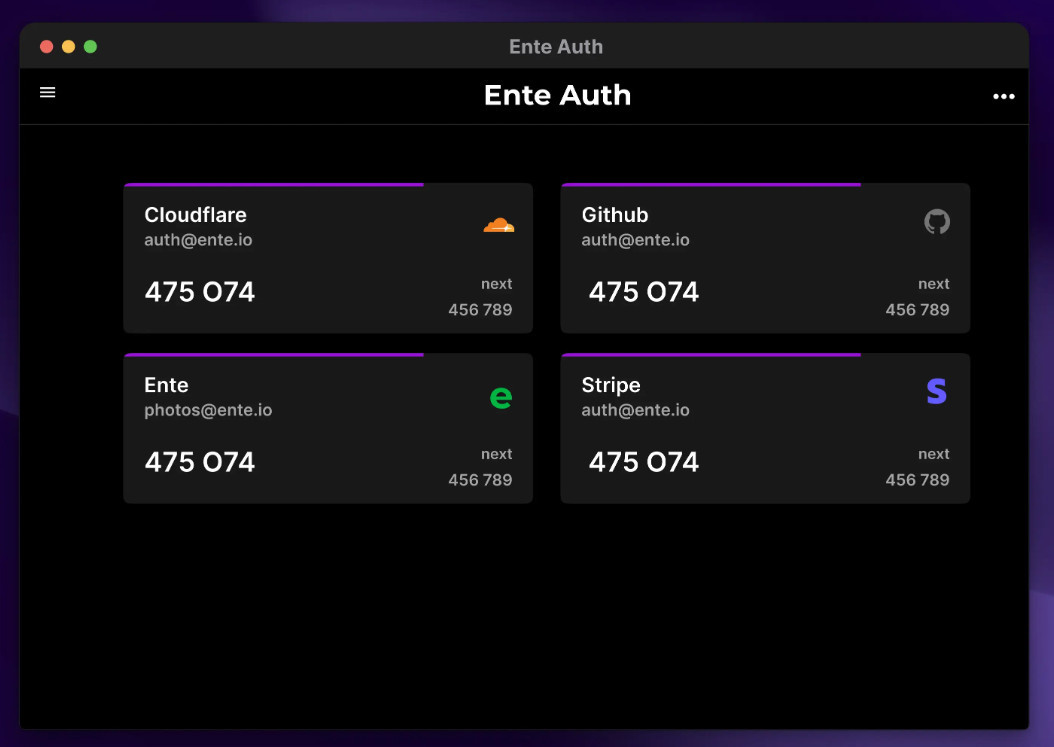Image resolution: width=1054 pixels, height=747 pixels.
Task: Click the Github octocat icon
Action: [x=936, y=222]
